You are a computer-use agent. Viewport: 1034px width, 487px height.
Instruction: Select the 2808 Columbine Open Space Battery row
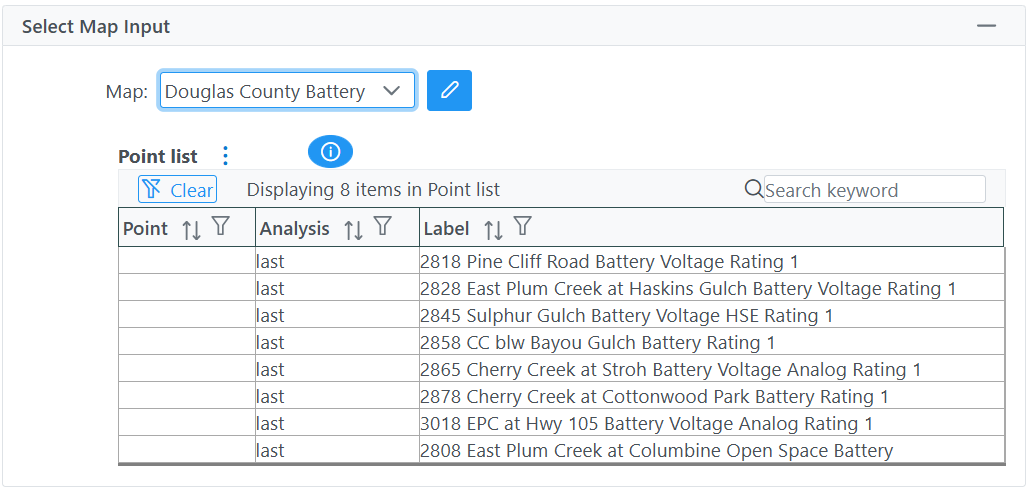point(561,451)
